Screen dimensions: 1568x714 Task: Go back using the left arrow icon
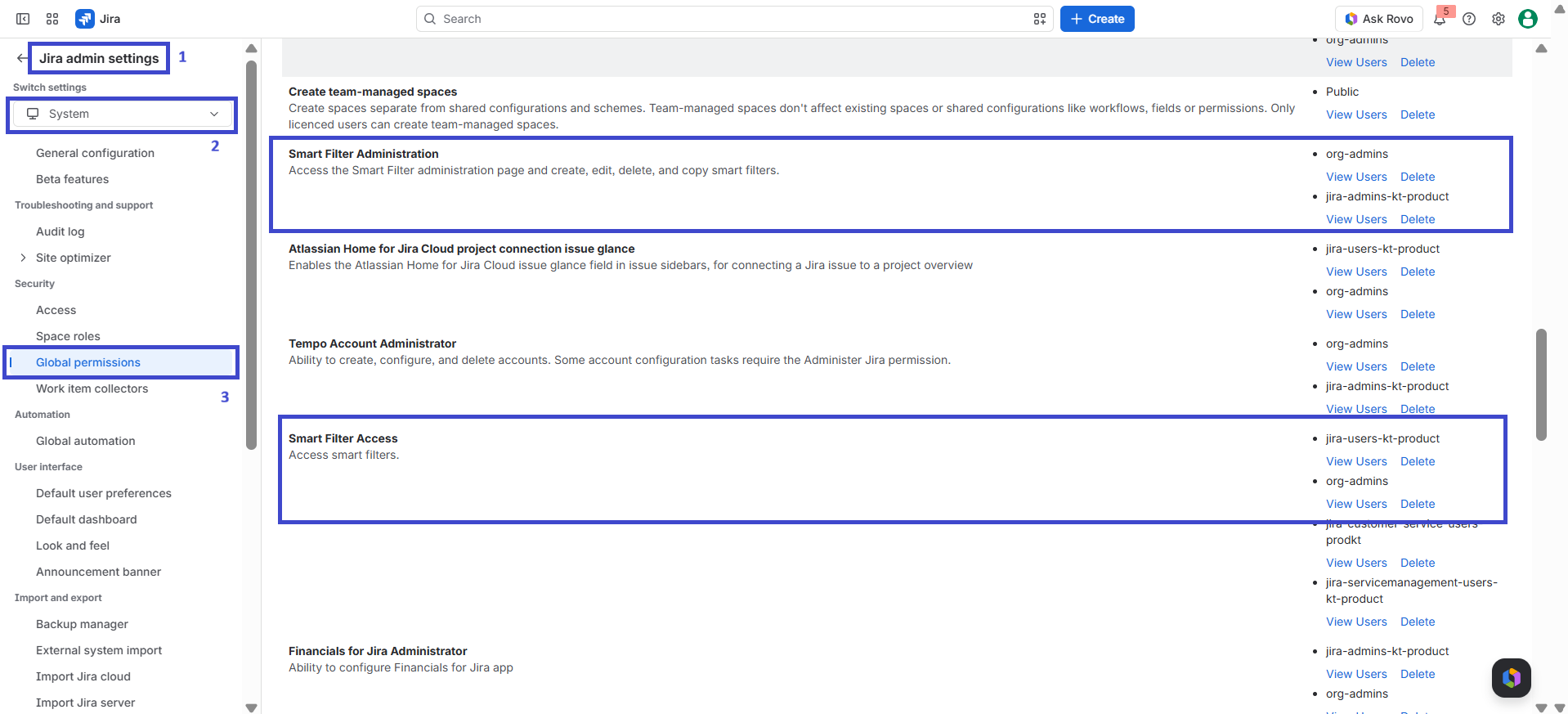[22, 58]
